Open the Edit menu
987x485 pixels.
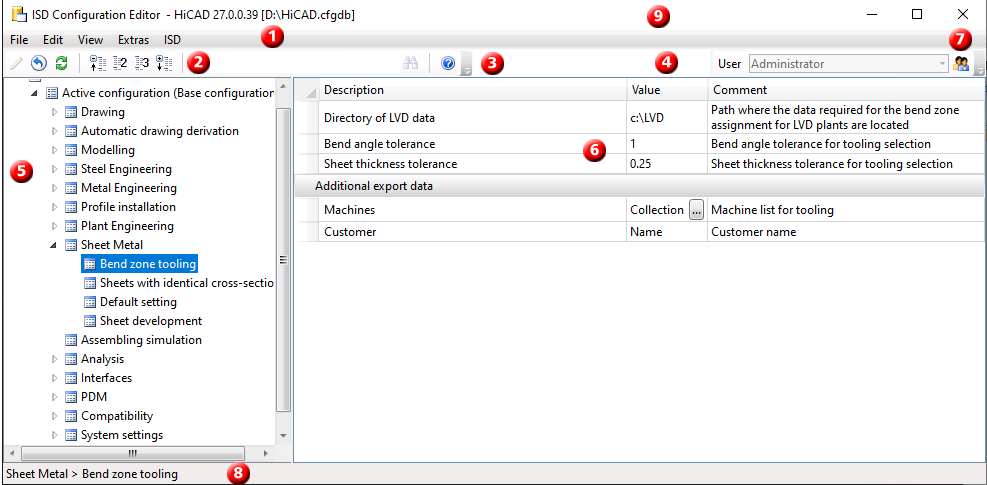point(53,40)
